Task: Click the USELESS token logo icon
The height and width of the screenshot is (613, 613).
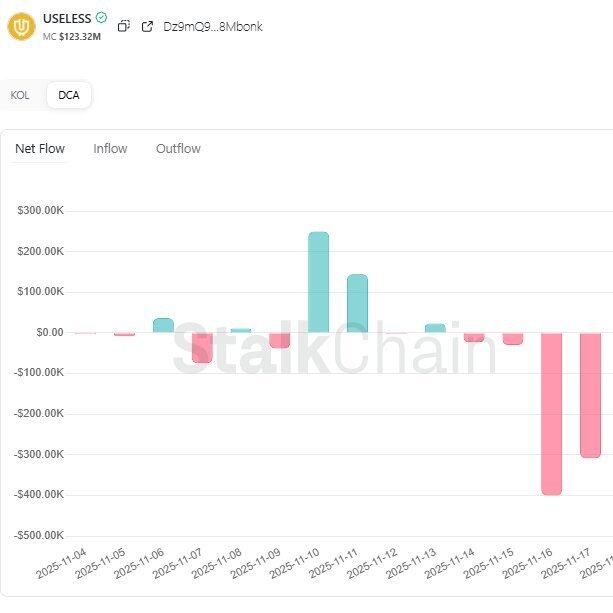Action: (21, 26)
